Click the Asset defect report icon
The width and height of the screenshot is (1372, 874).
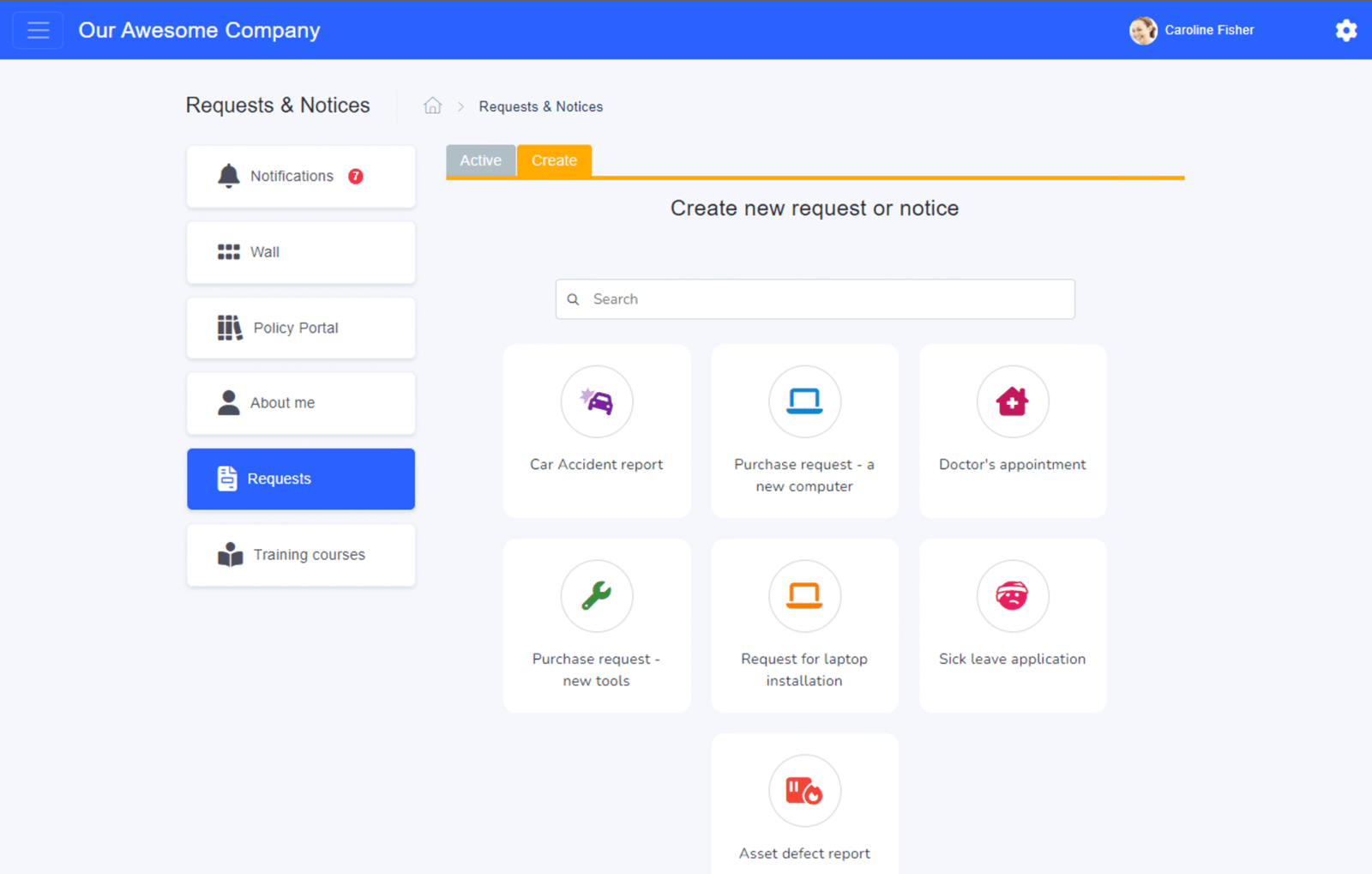[x=804, y=791]
